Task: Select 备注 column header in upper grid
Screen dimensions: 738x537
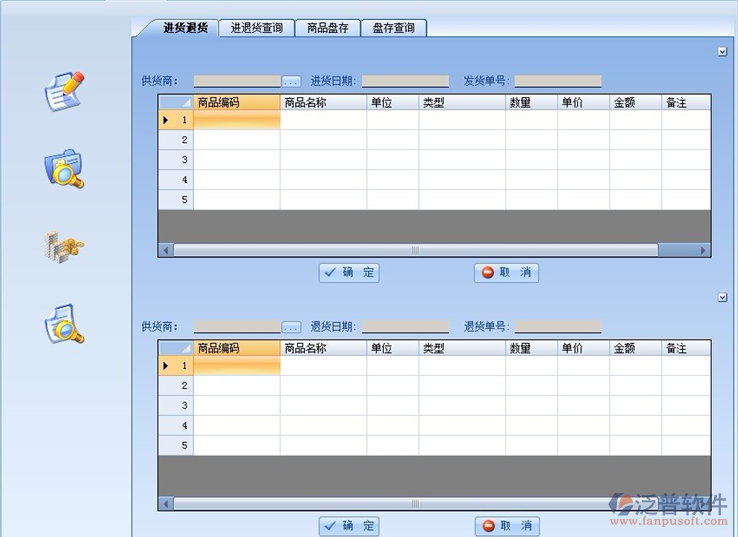Action: [686, 103]
